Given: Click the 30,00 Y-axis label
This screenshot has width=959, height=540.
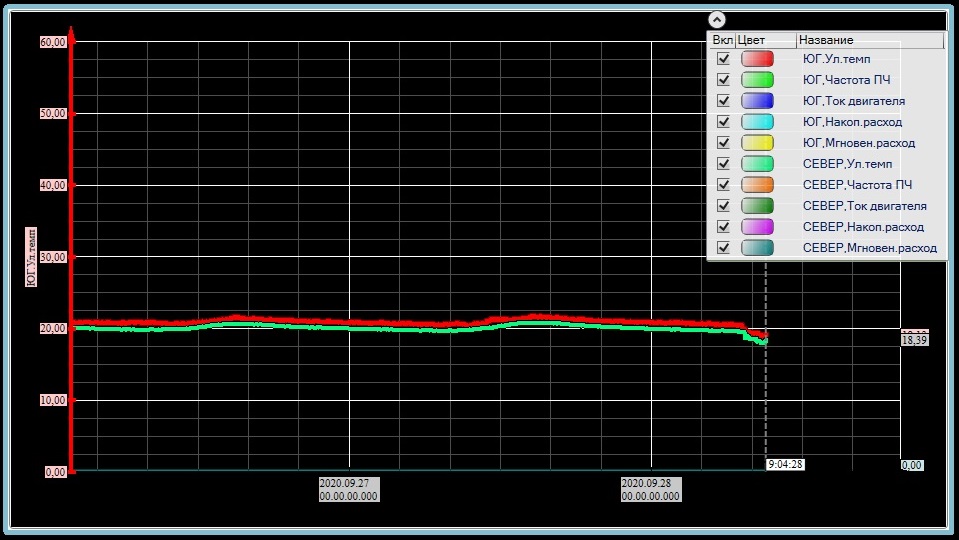Looking at the screenshot, I should (53, 257).
